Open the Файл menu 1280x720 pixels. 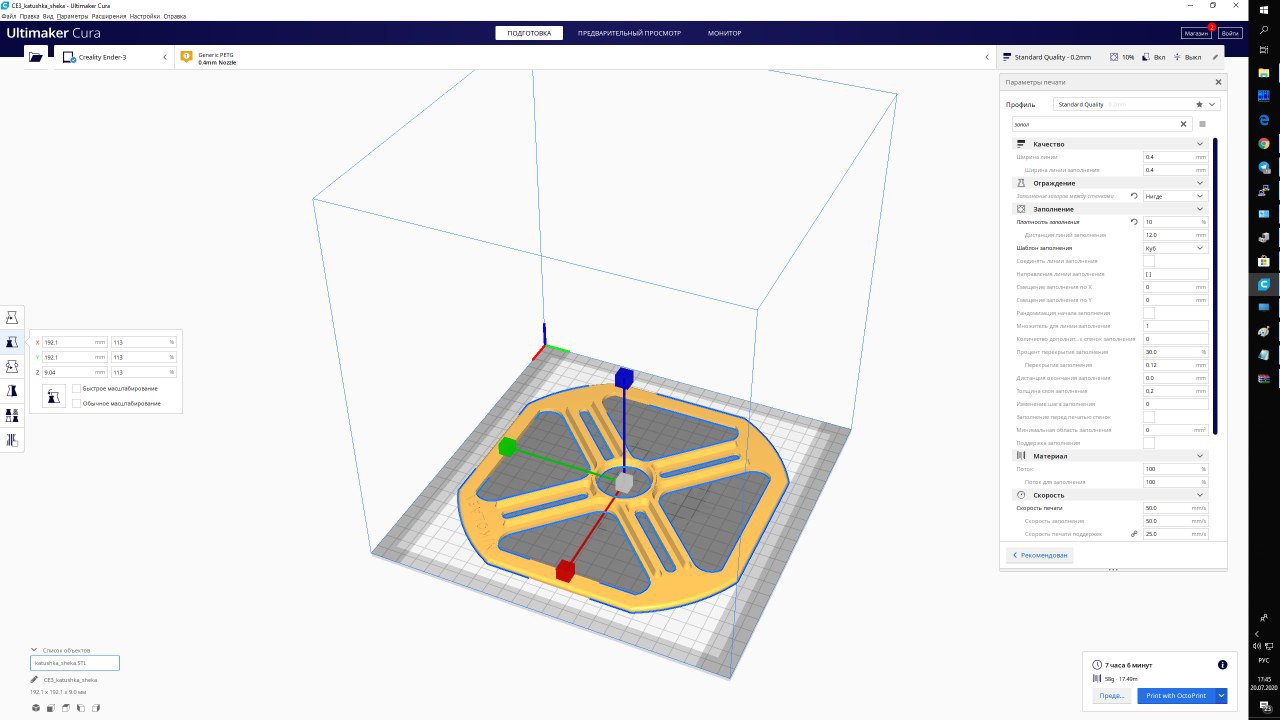tap(9, 16)
